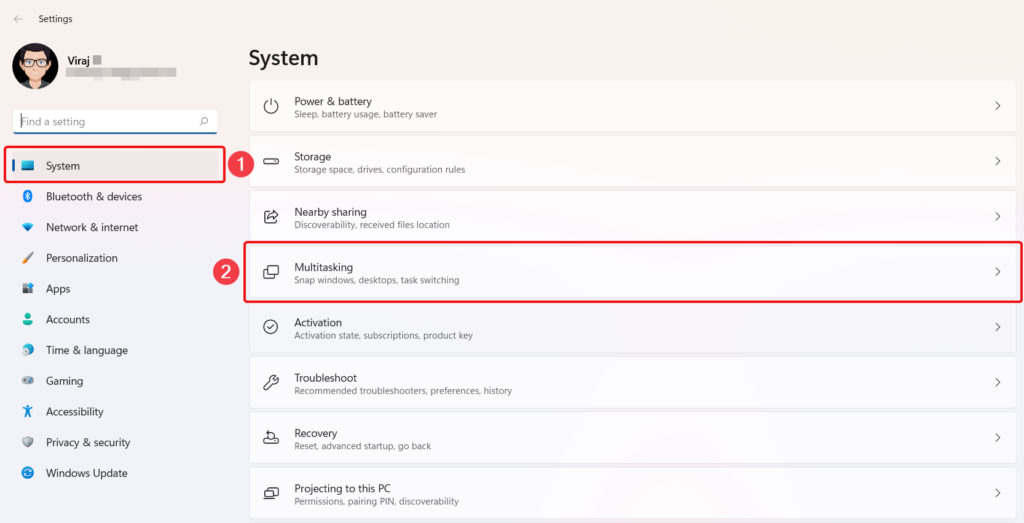The width and height of the screenshot is (1024, 523).
Task: Click the Gaming controller icon
Action: coord(28,381)
